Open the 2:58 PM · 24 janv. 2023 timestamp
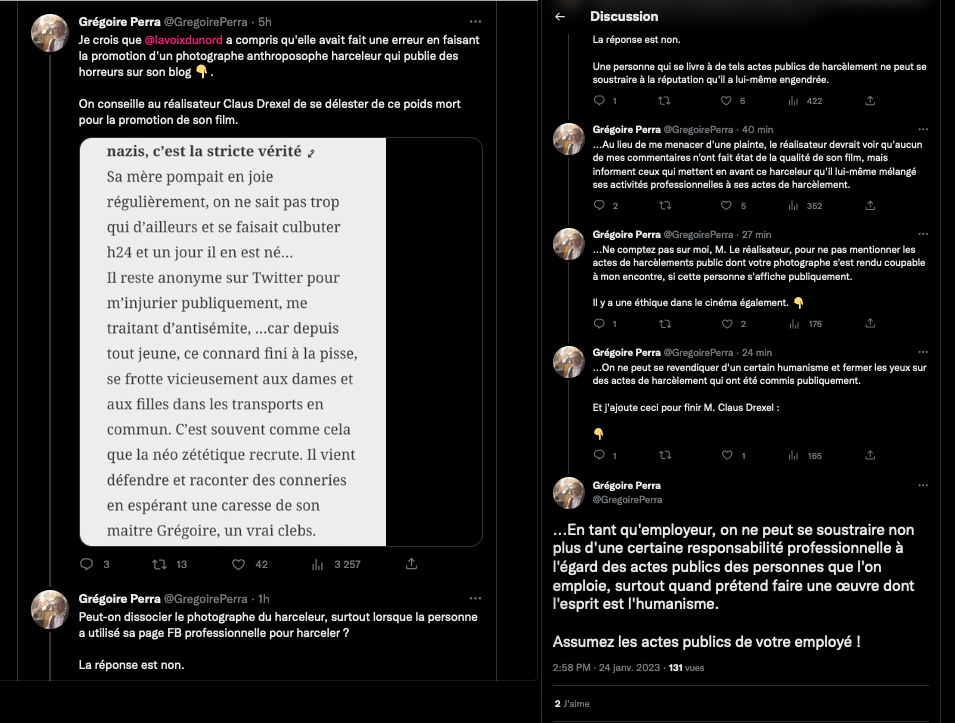955x723 pixels. click(605, 667)
